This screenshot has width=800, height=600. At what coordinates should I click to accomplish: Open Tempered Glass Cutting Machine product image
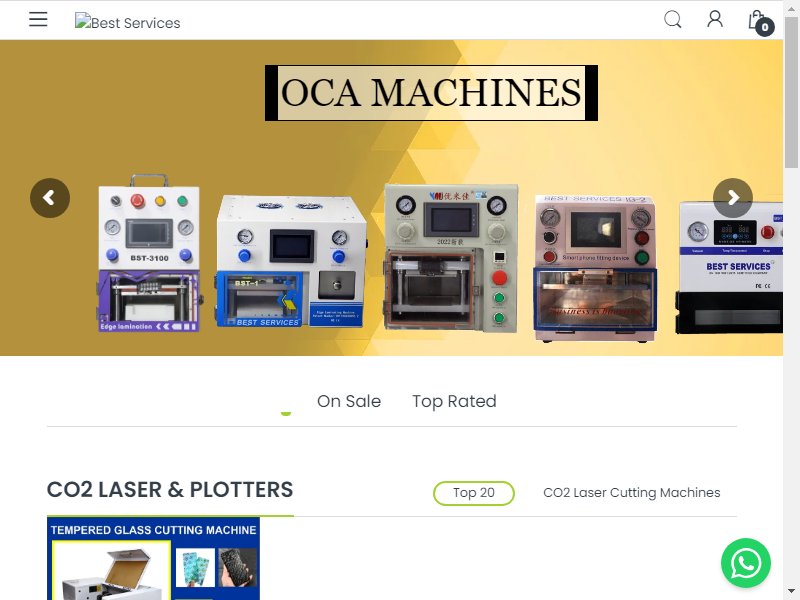tap(153, 559)
